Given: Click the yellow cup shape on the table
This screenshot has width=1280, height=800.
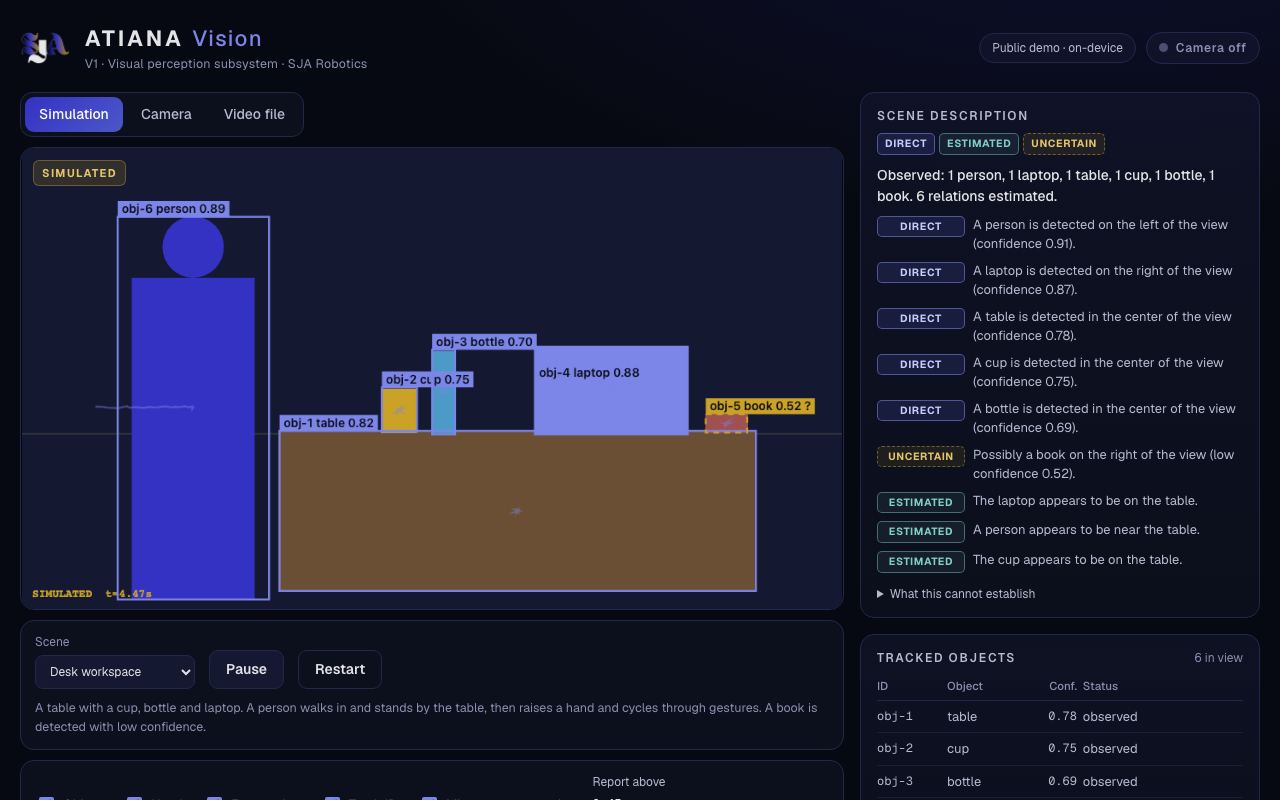Looking at the screenshot, I should [399, 410].
